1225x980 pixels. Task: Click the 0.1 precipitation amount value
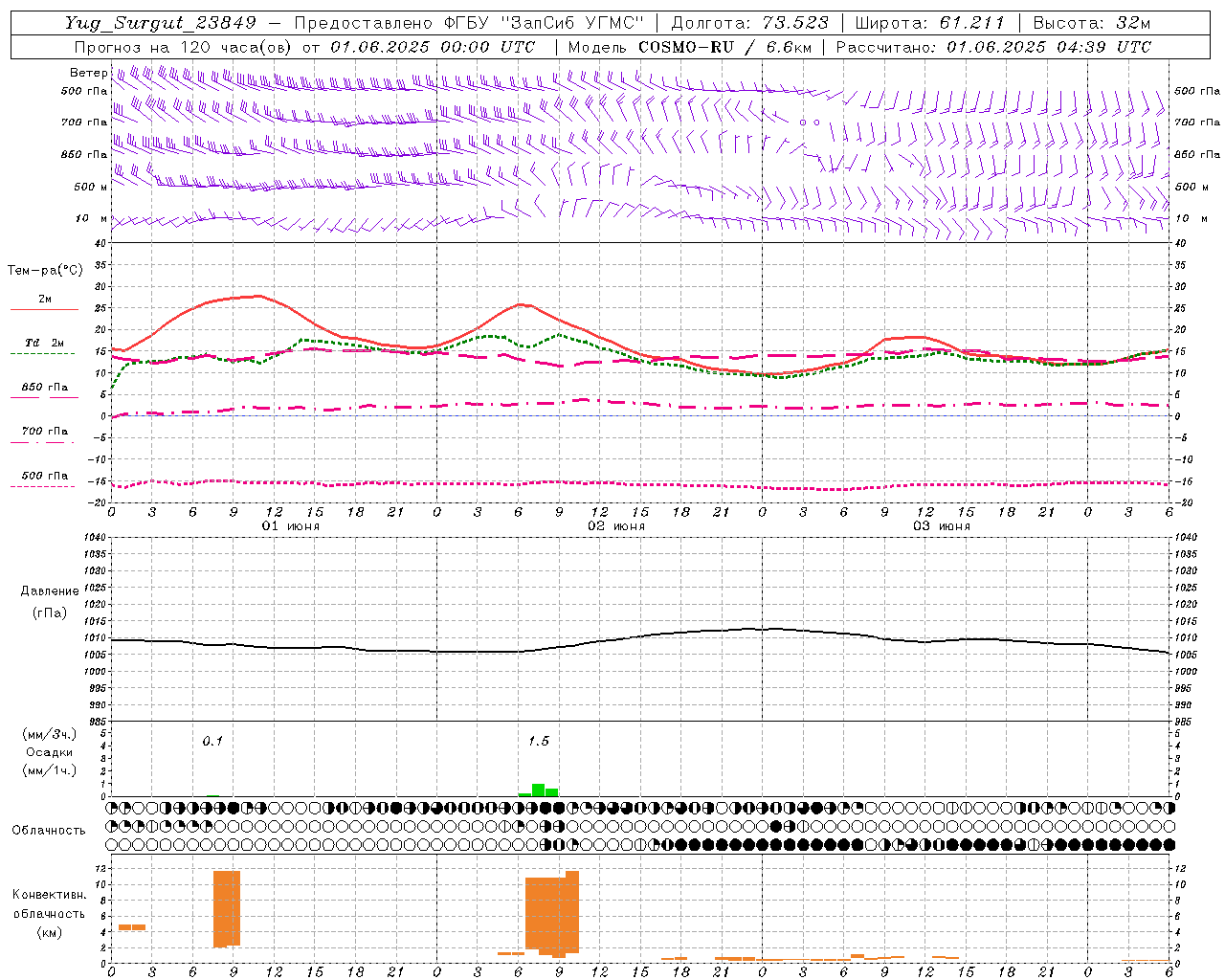(x=212, y=741)
